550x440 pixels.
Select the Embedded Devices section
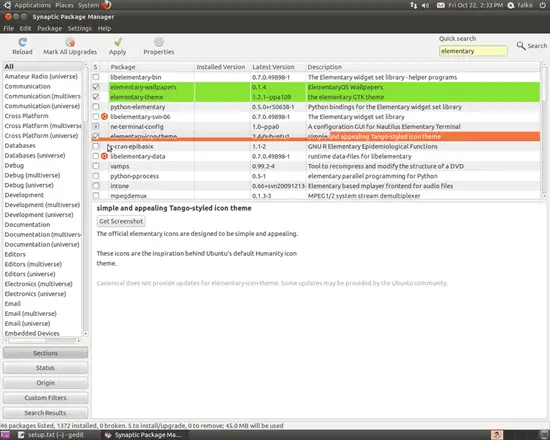42,333
